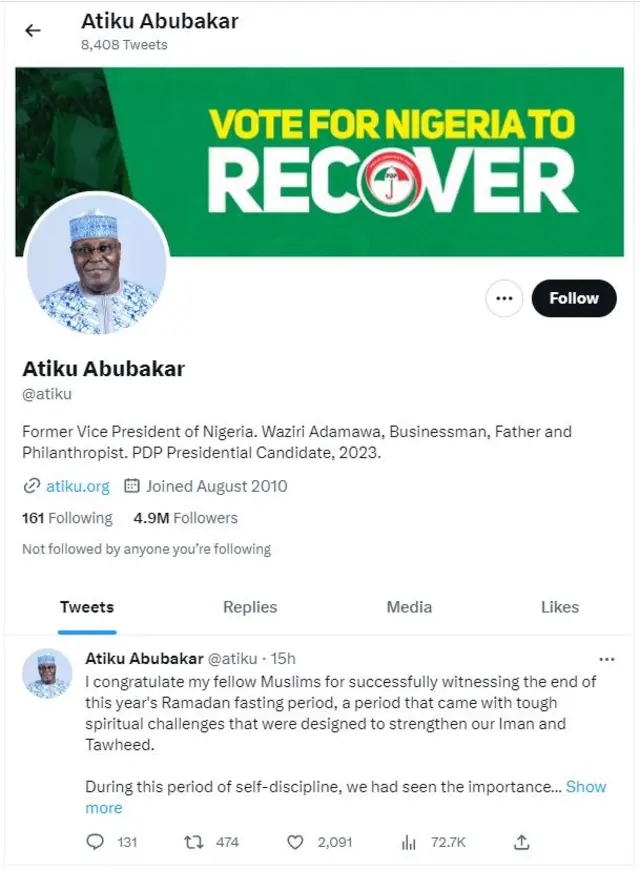Expand the tweet with Show more

[x=586, y=787]
